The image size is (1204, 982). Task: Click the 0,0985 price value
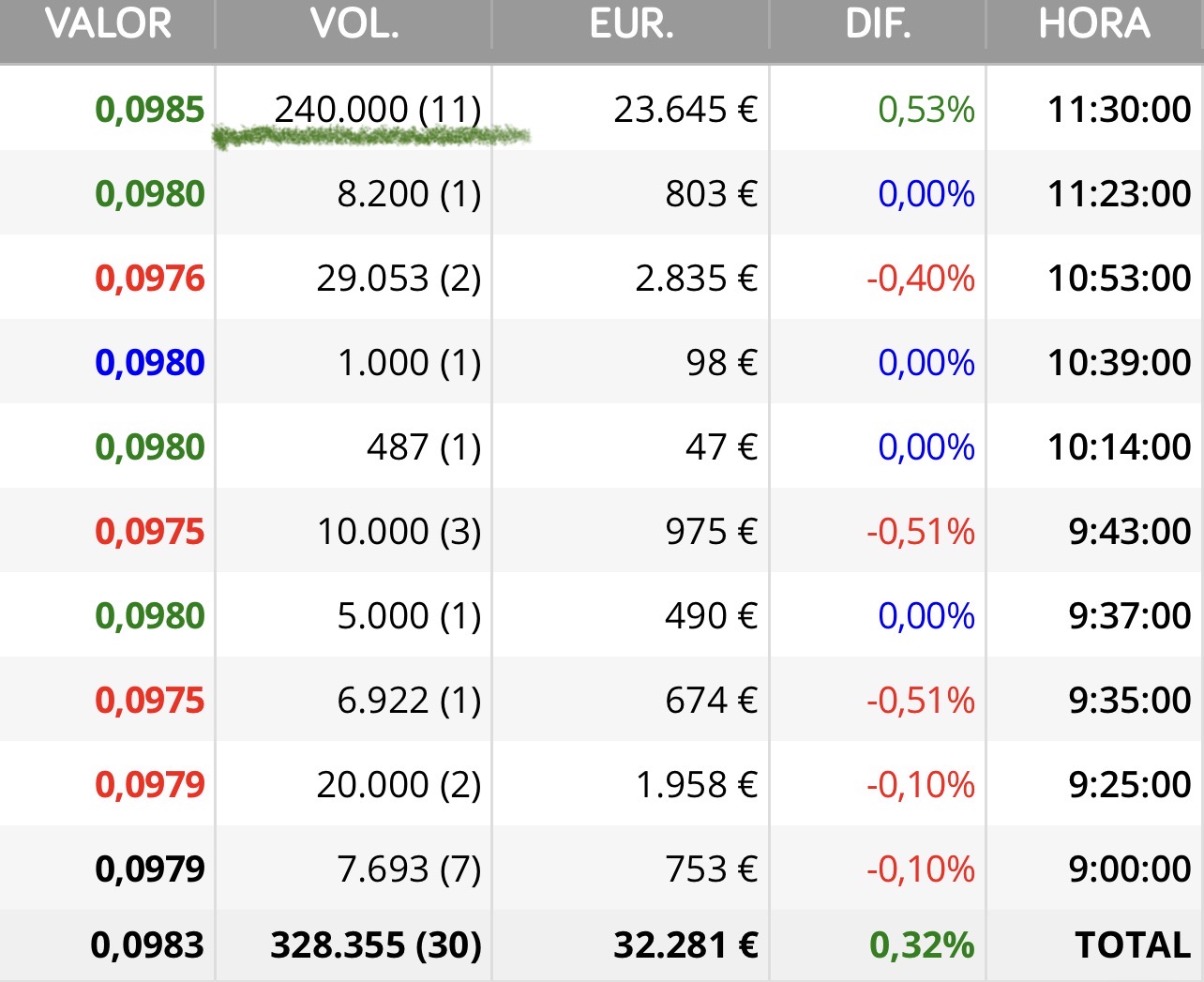click(150, 110)
